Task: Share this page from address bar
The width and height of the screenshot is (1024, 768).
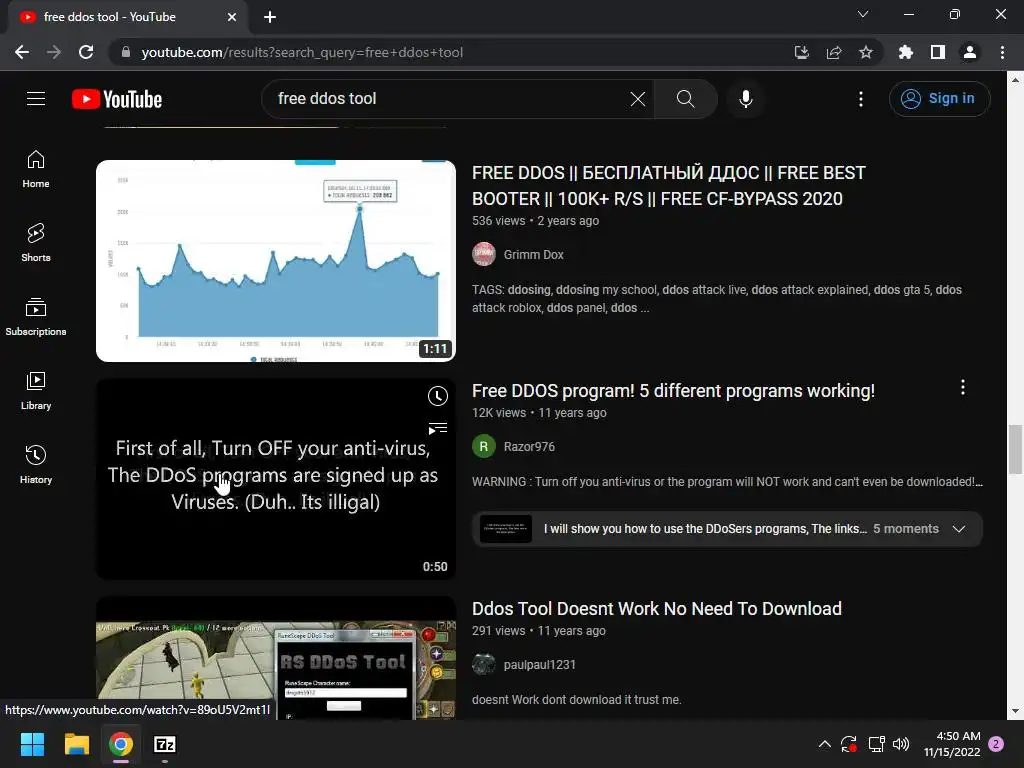Action: pyautogui.click(x=834, y=52)
